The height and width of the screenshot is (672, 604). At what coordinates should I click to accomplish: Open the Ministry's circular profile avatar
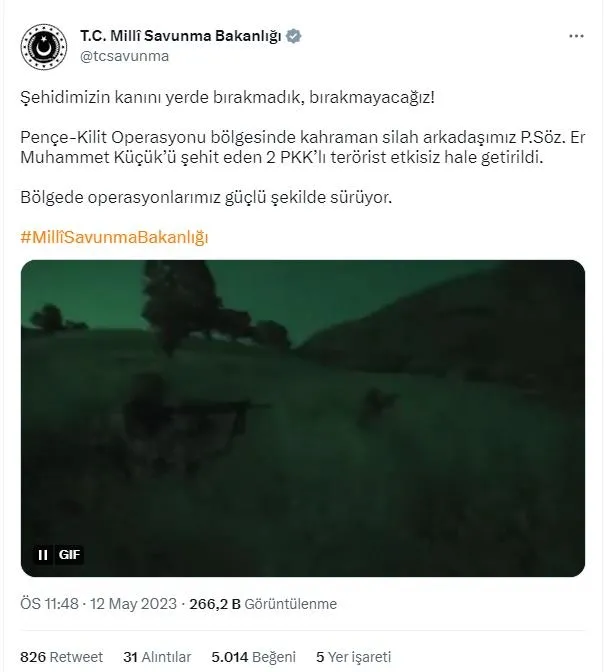(x=44, y=47)
